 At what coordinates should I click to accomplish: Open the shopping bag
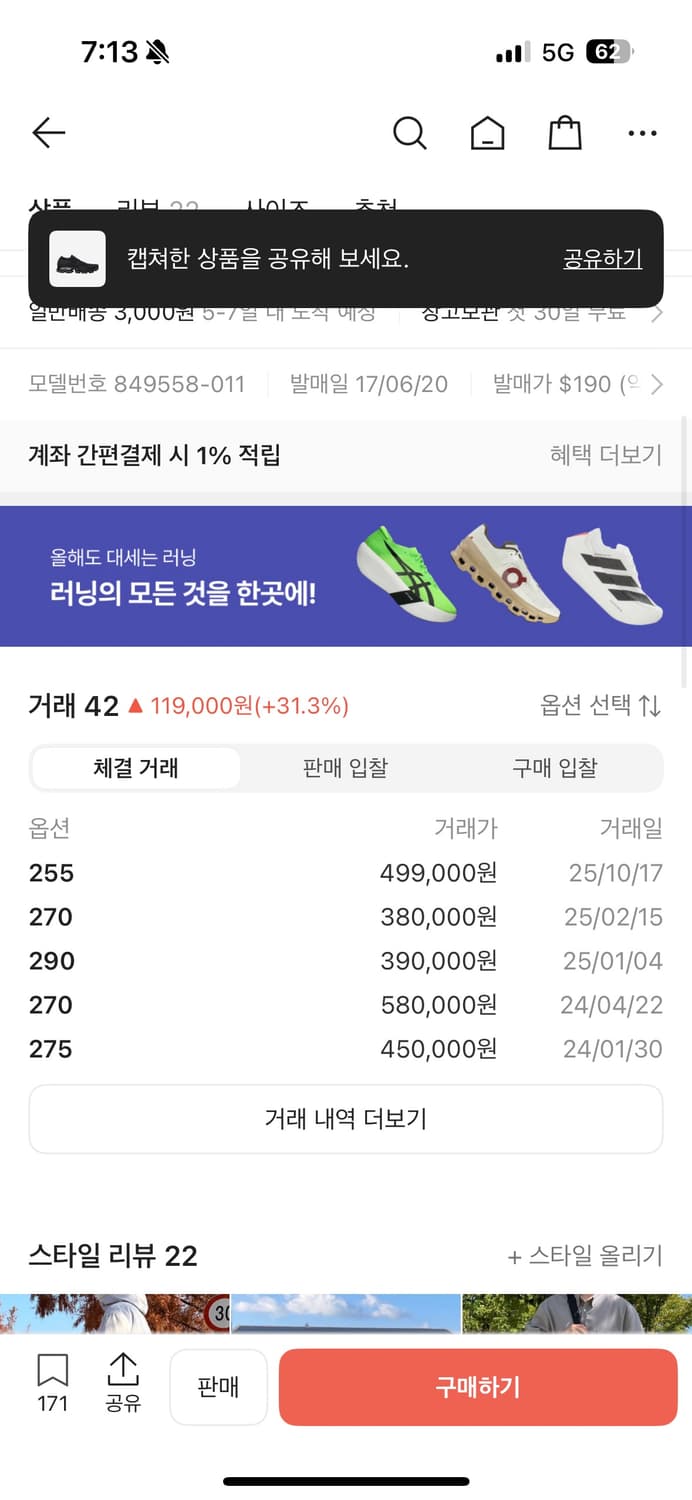click(x=564, y=132)
